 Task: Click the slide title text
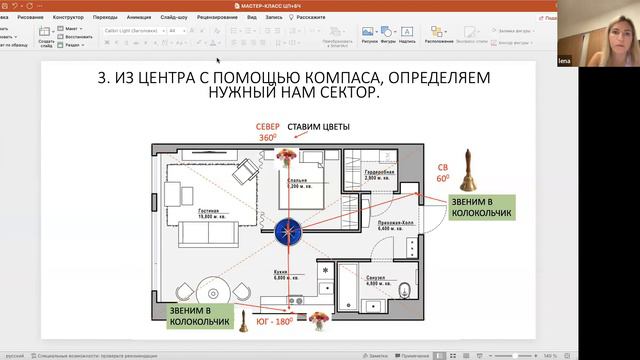tap(294, 84)
